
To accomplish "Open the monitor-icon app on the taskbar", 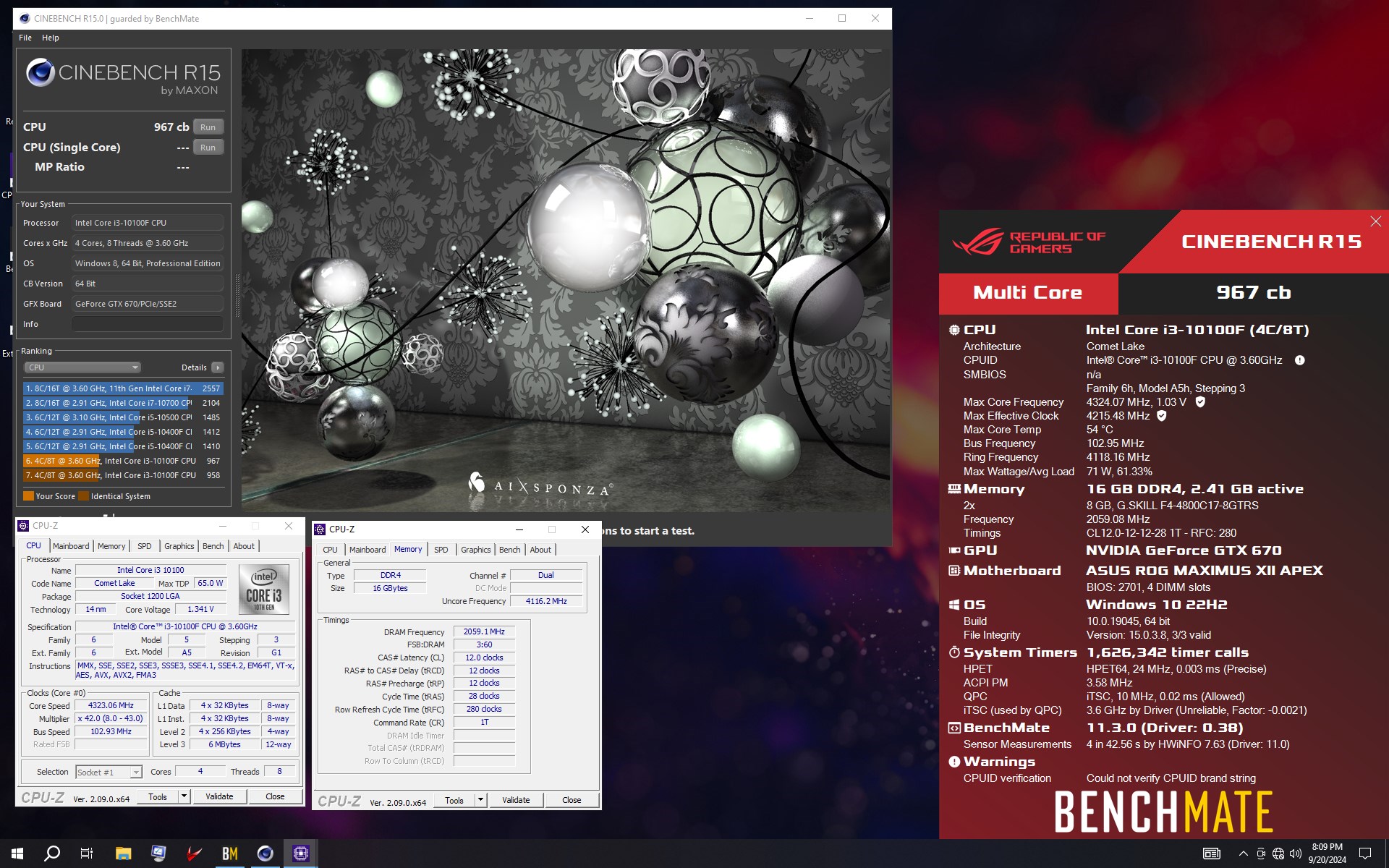I will (158, 854).
